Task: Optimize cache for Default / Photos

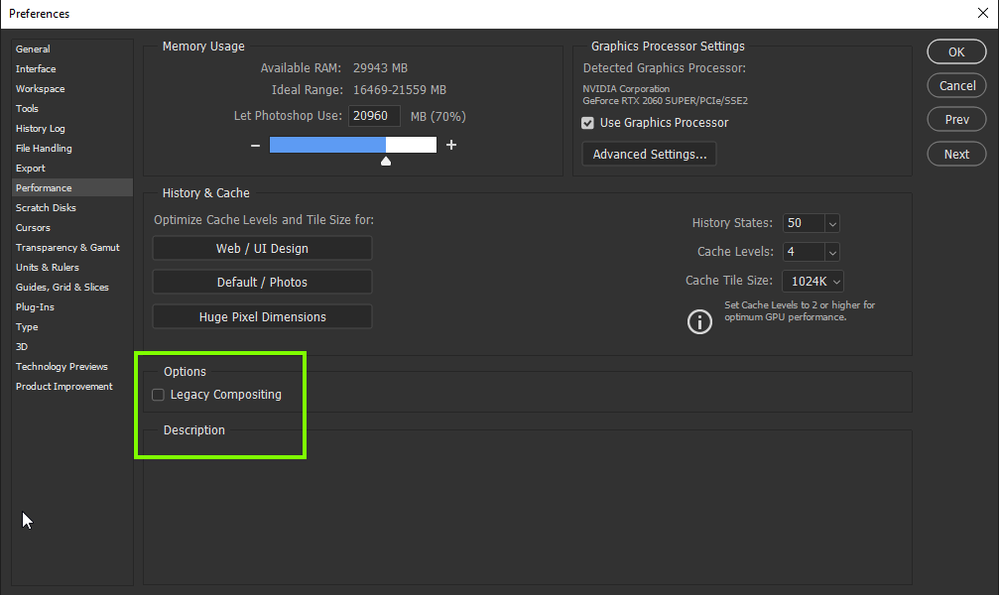Action: click(262, 282)
